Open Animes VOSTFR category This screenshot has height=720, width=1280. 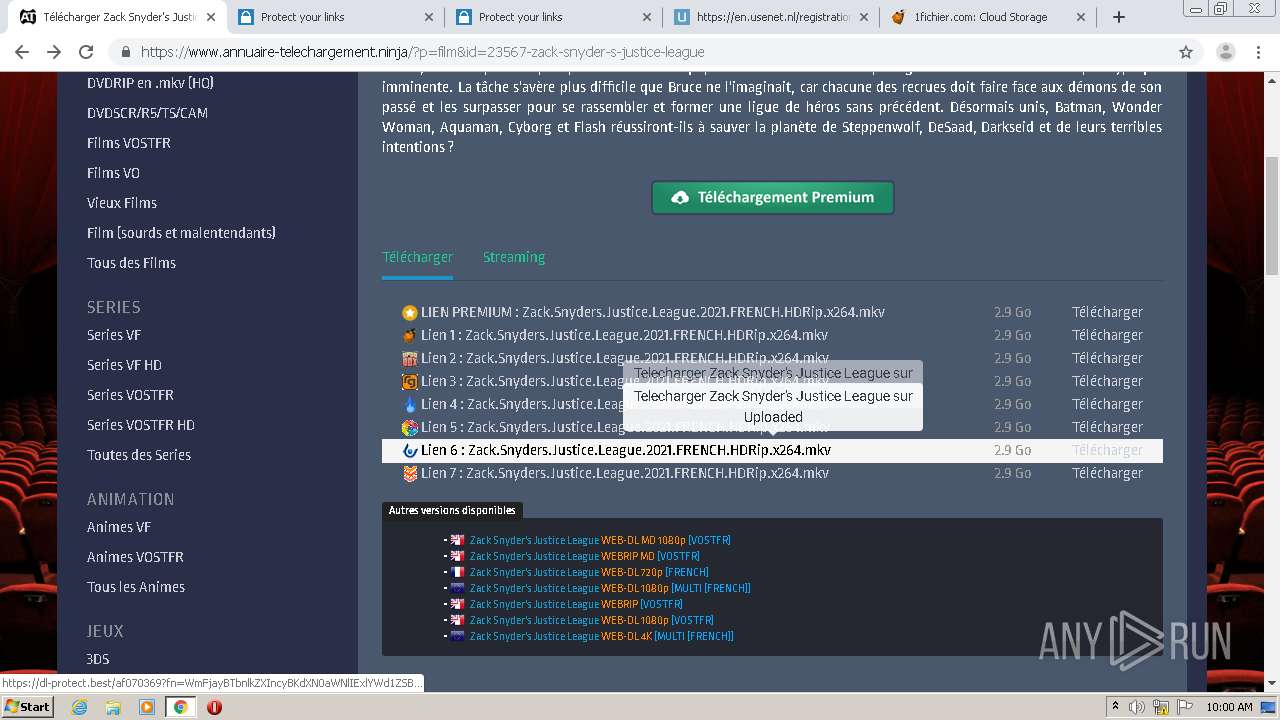click(x=135, y=557)
